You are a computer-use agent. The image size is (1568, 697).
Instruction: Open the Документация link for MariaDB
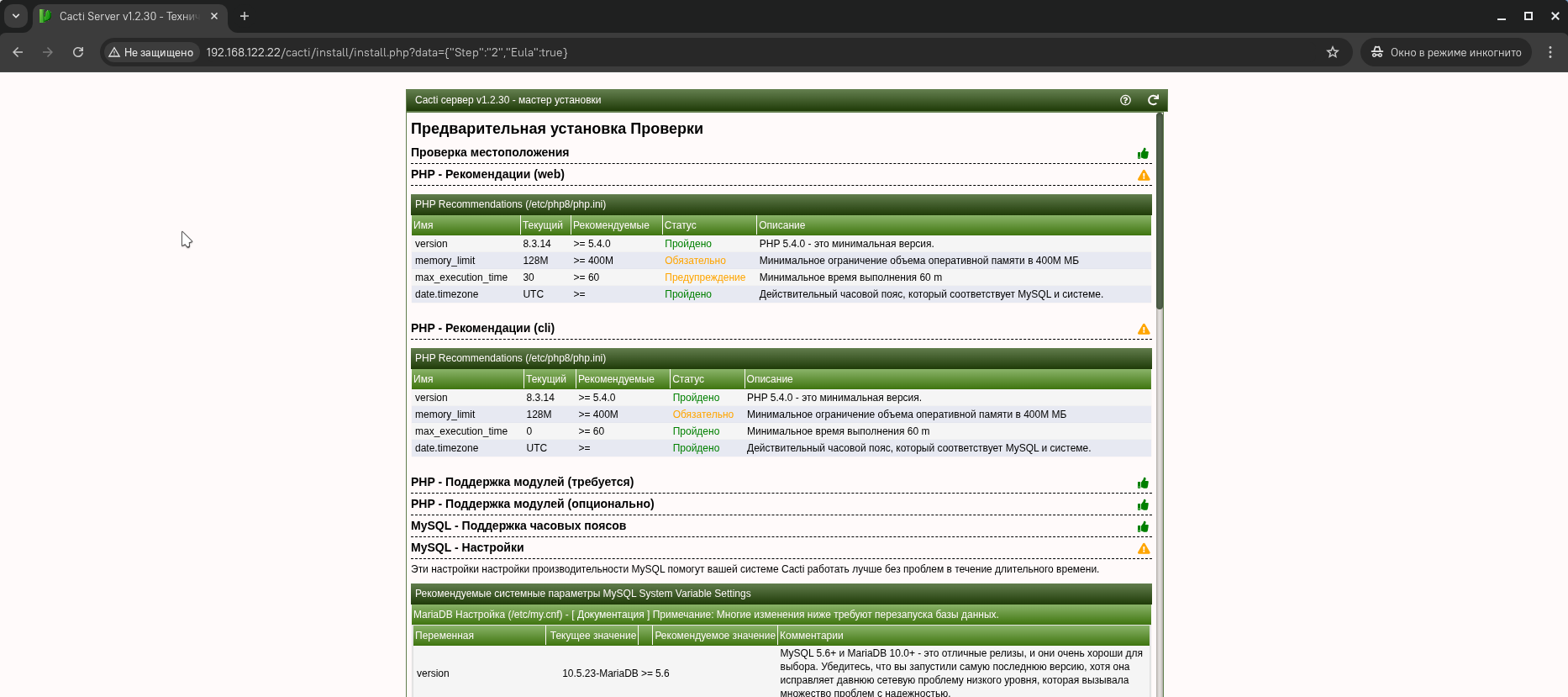[x=611, y=615]
